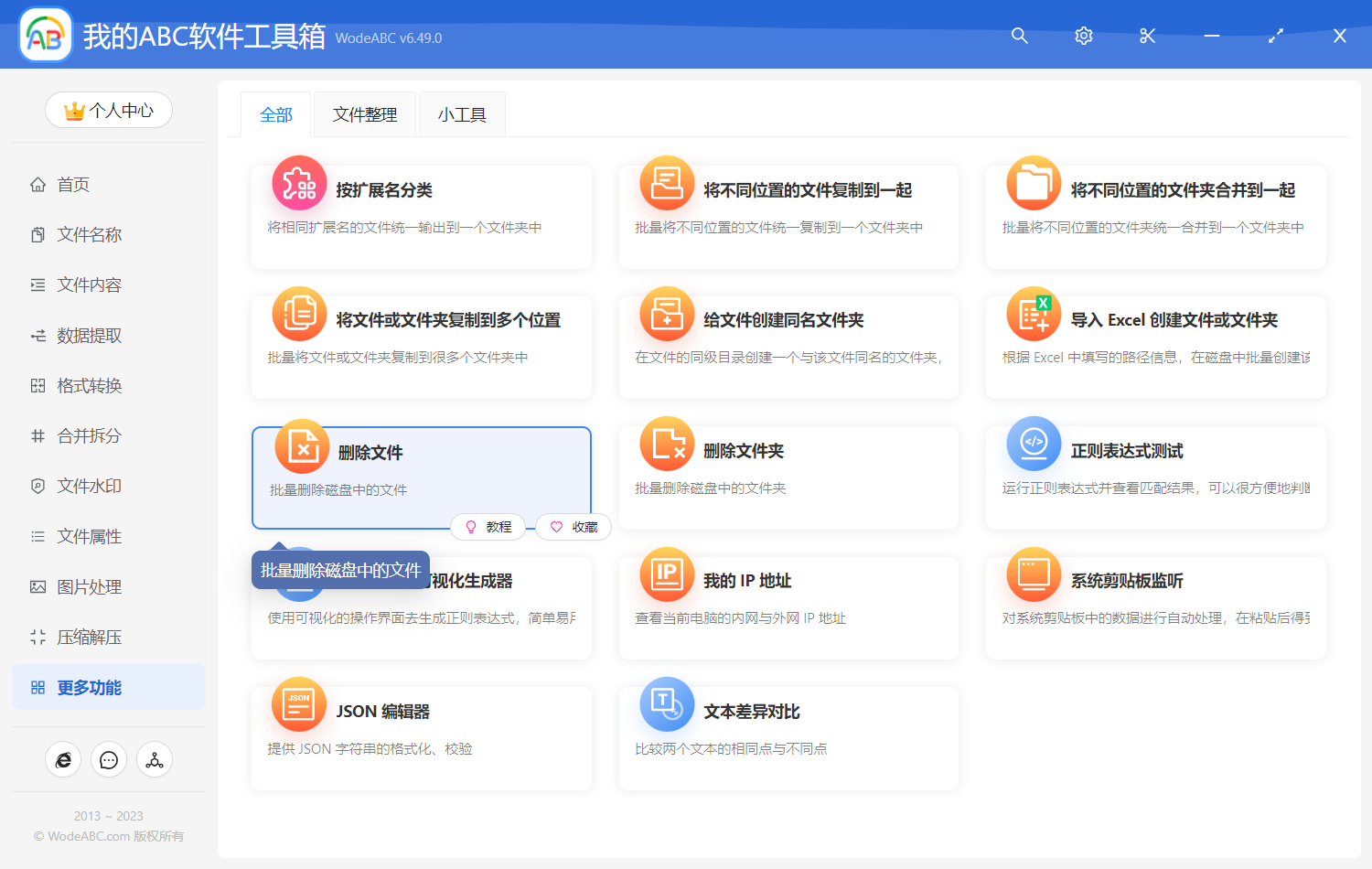Click the search icon in the title bar
Image resolution: width=1372 pixels, height=869 pixels.
[x=1019, y=36]
